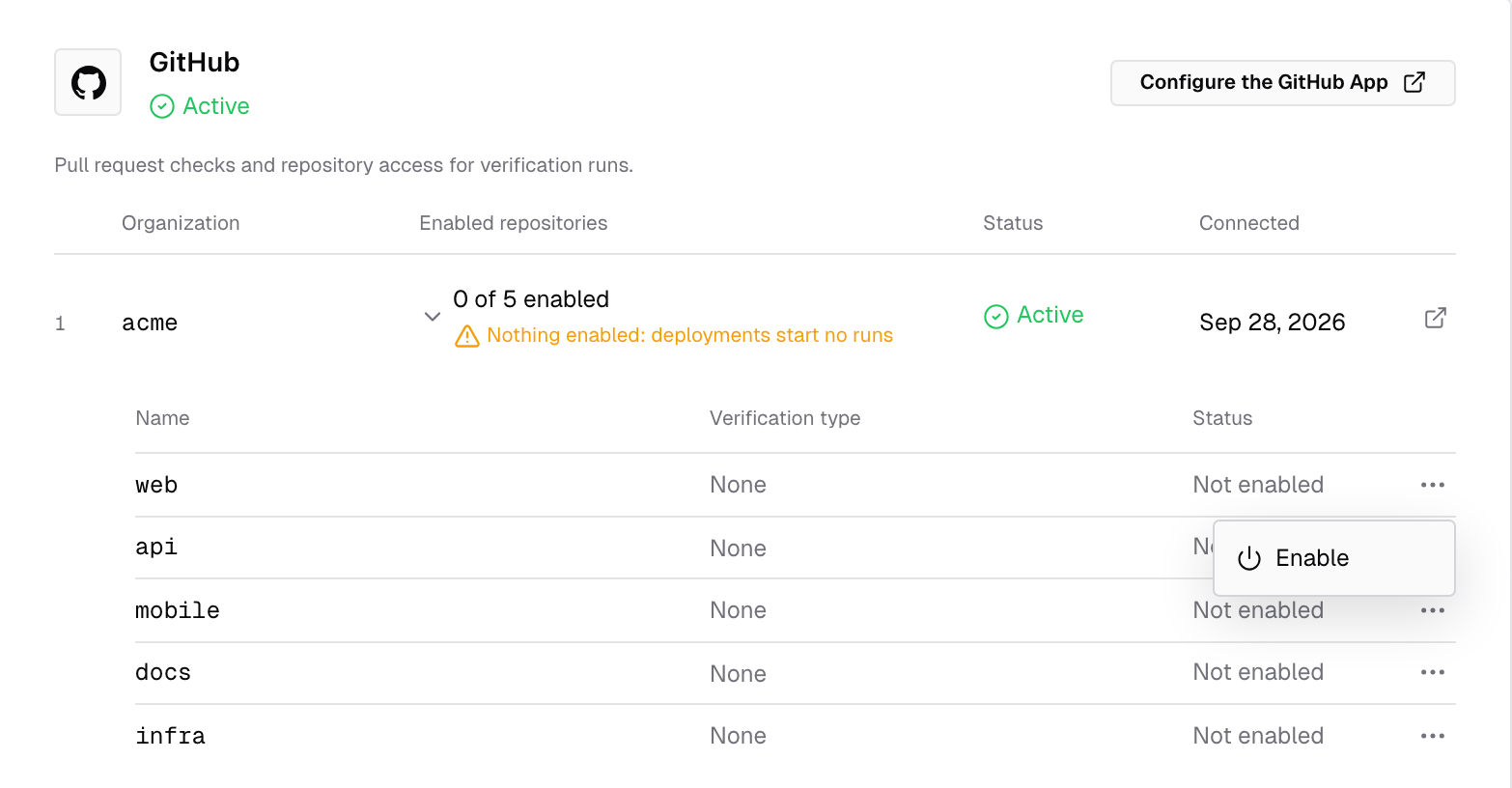The width and height of the screenshot is (1512, 788).
Task: Click 'Nothing enabled: deployments start no runs' warning
Action: (689, 335)
